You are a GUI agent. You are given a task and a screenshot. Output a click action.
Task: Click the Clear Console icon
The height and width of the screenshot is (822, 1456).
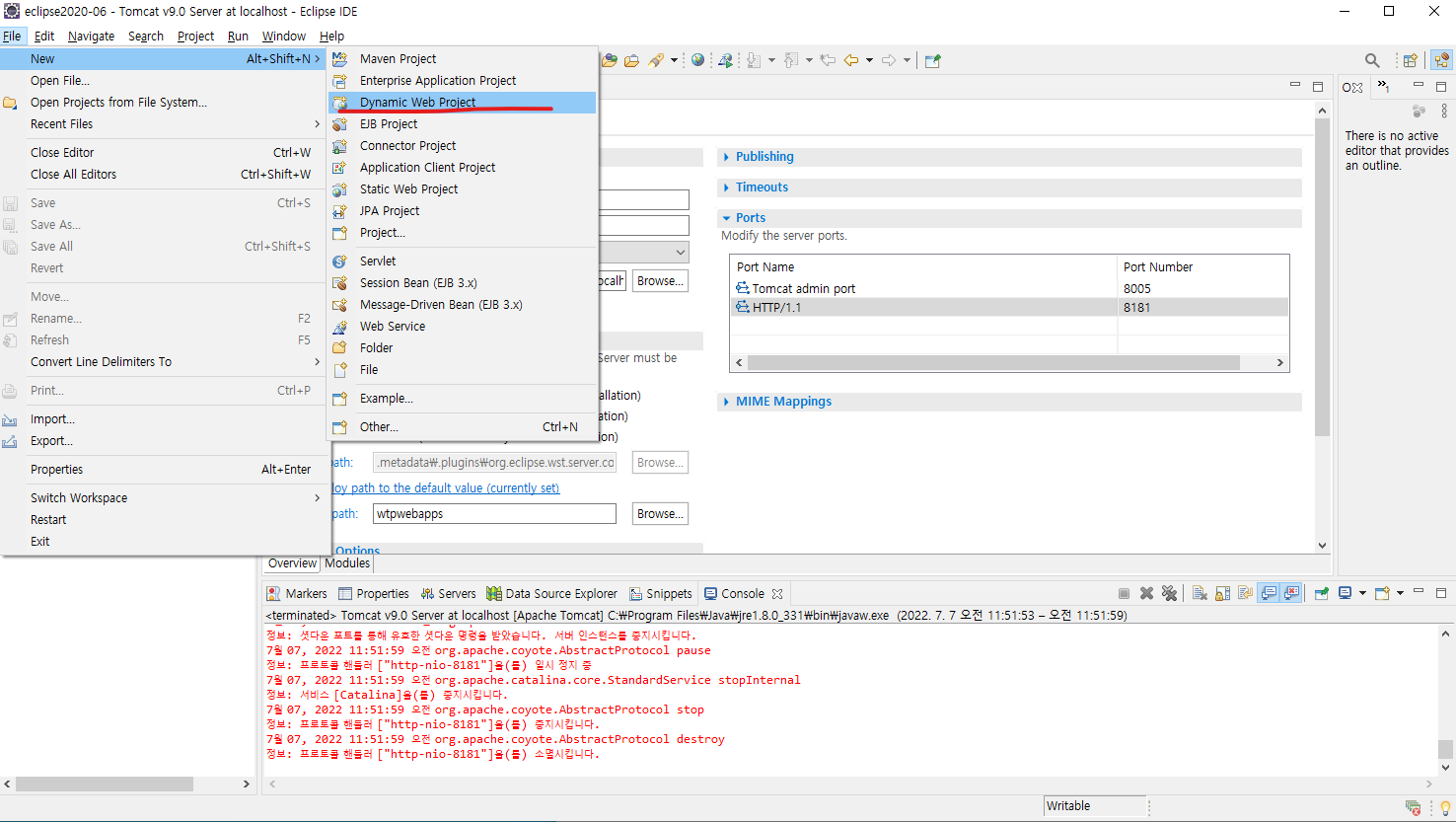pyautogui.click(x=1200, y=593)
